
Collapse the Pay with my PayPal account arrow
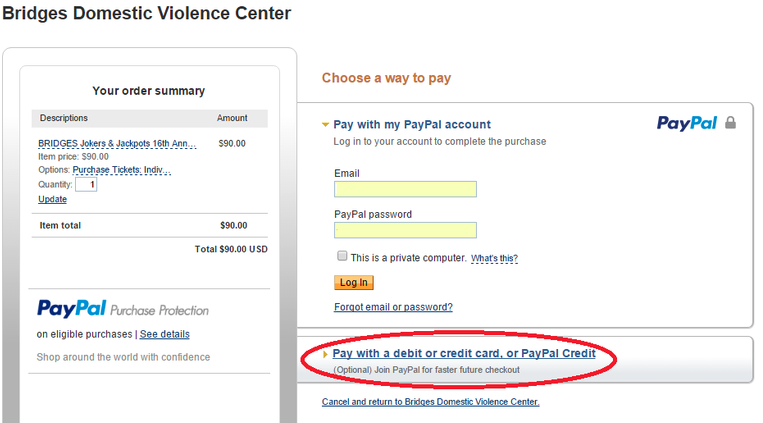(x=326, y=125)
